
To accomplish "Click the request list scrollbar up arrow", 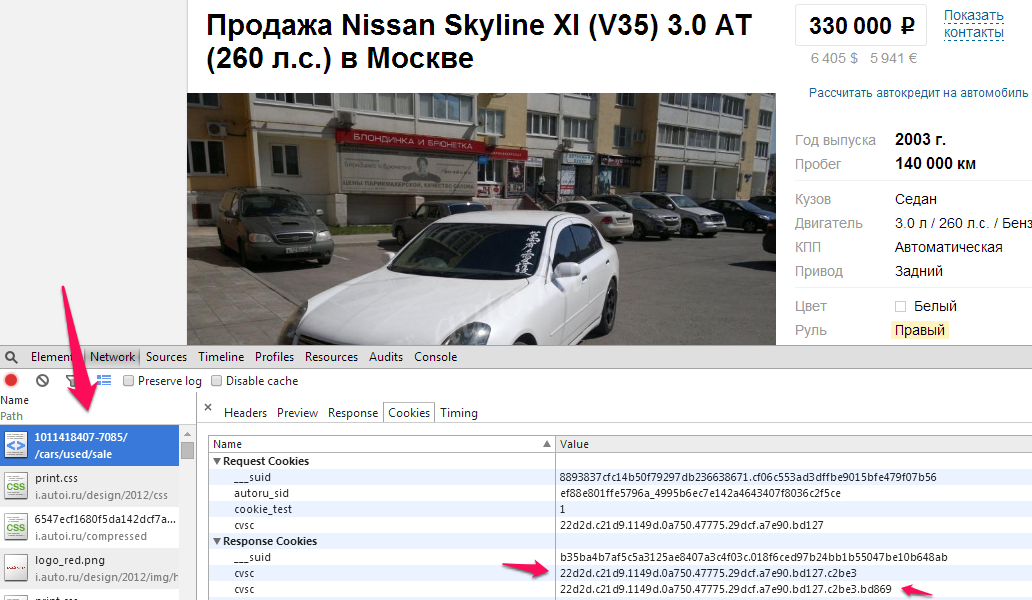I will pos(188,434).
